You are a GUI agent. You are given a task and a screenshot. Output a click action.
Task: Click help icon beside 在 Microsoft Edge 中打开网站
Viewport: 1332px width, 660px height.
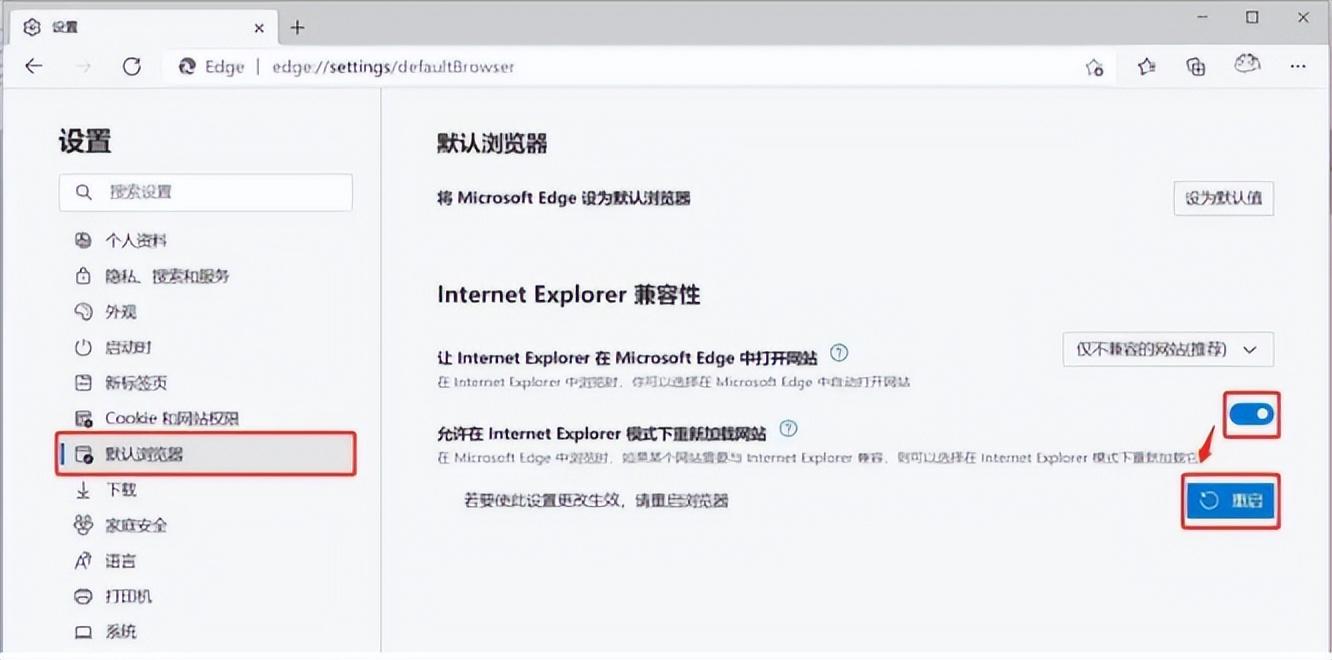(x=840, y=353)
